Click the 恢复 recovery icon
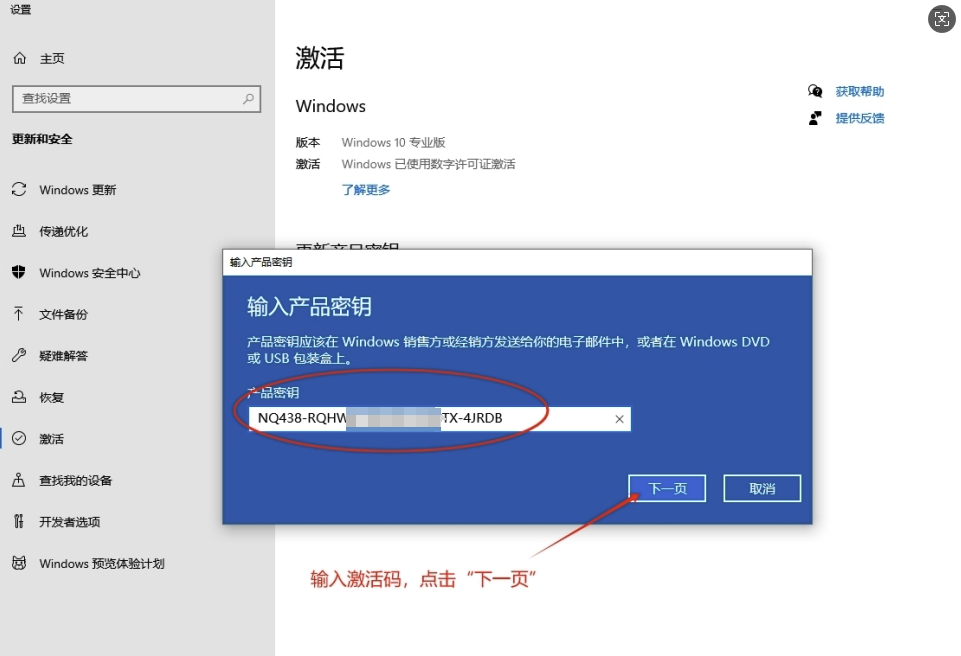This screenshot has height=656, width=961. click(x=20, y=397)
